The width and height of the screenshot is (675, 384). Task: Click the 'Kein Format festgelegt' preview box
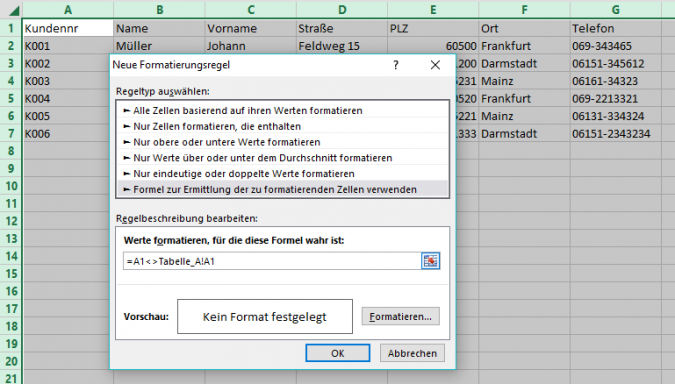tap(265, 317)
